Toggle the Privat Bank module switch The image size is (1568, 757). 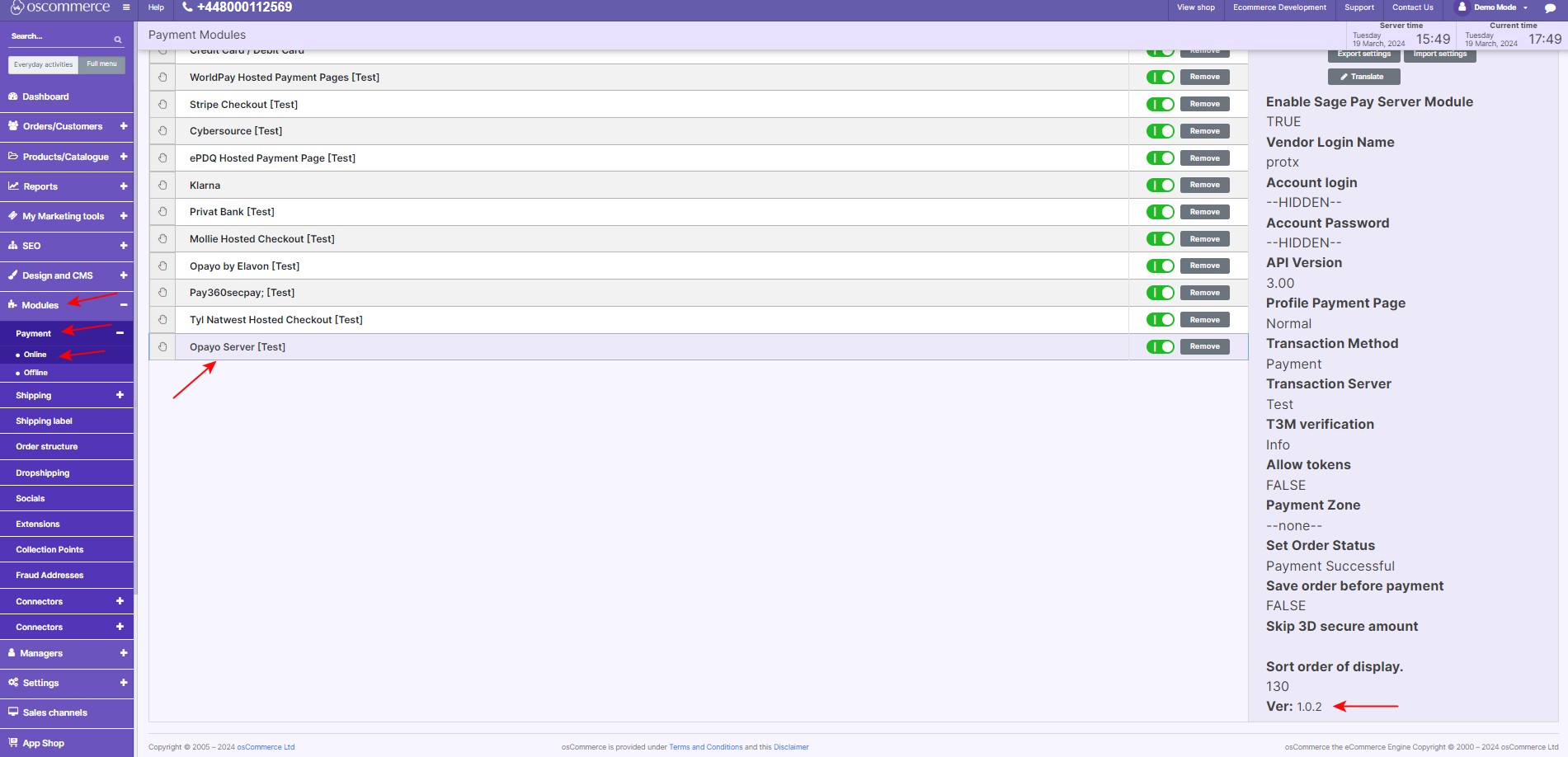click(1160, 212)
